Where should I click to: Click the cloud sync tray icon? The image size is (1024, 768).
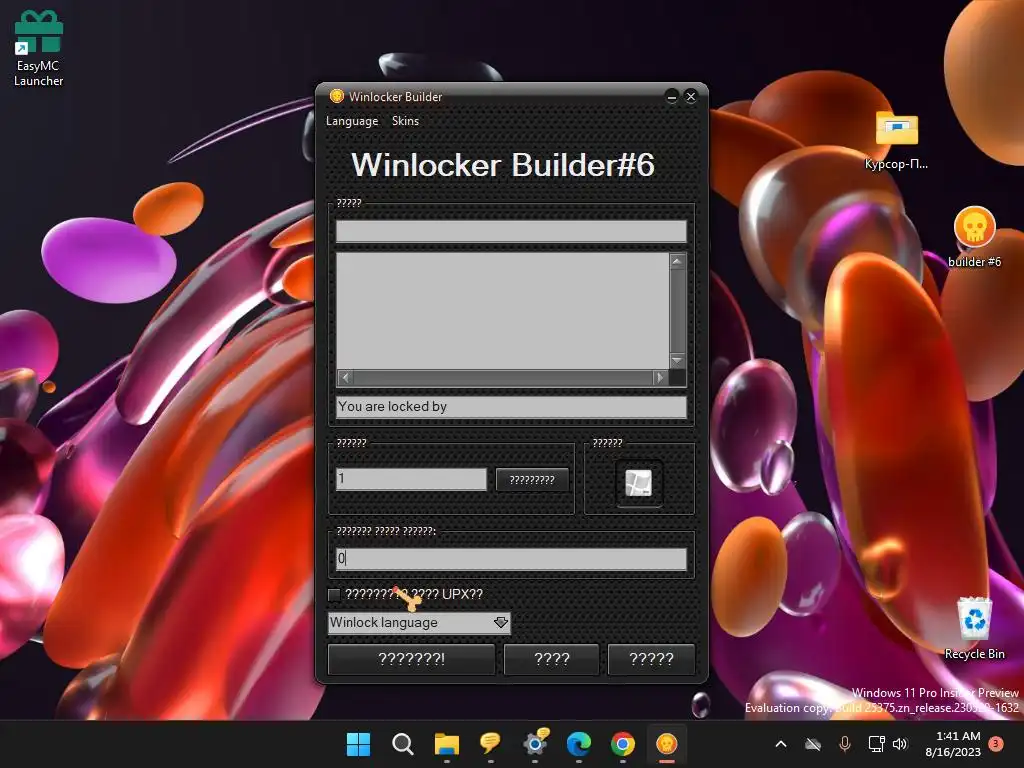(x=812, y=744)
